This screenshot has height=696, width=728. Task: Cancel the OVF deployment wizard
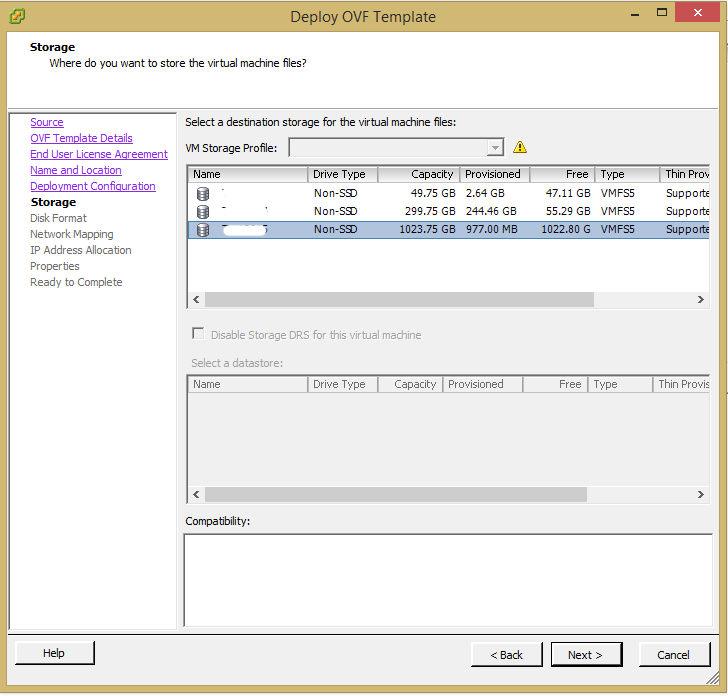pos(674,655)
